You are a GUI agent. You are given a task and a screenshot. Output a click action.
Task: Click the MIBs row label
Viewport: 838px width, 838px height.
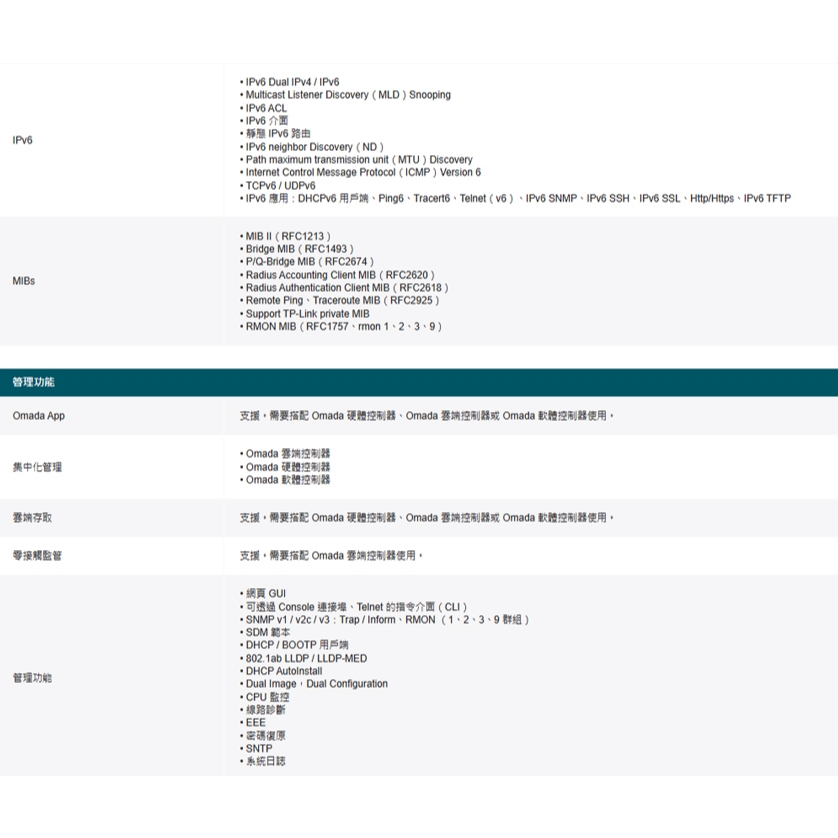pyautogui.click(x=23, y=281)
